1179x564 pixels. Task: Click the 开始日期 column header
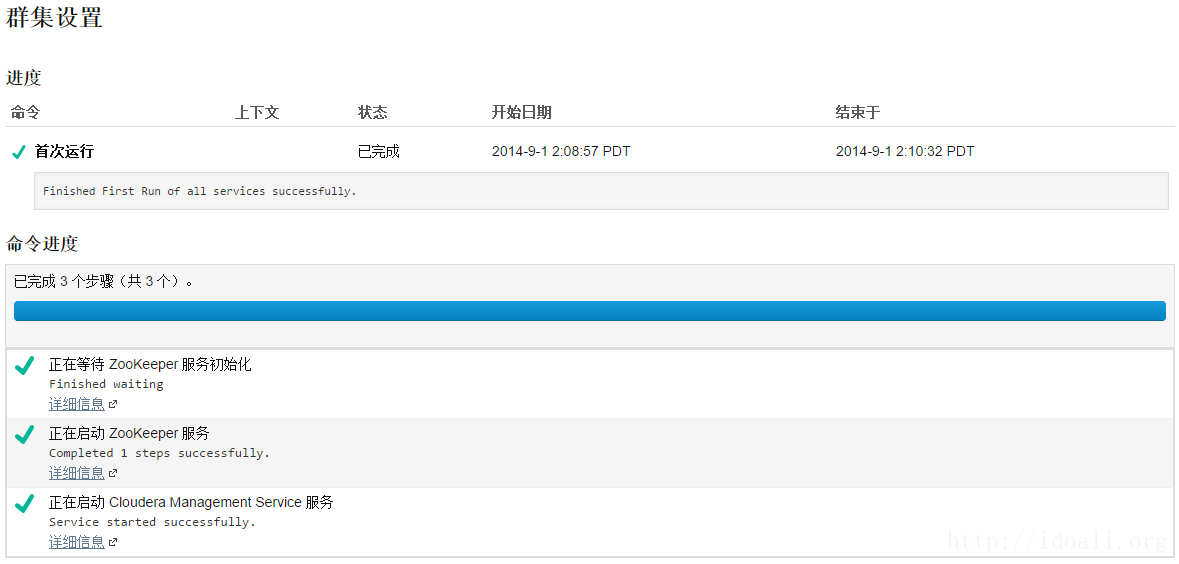[521, 113]
